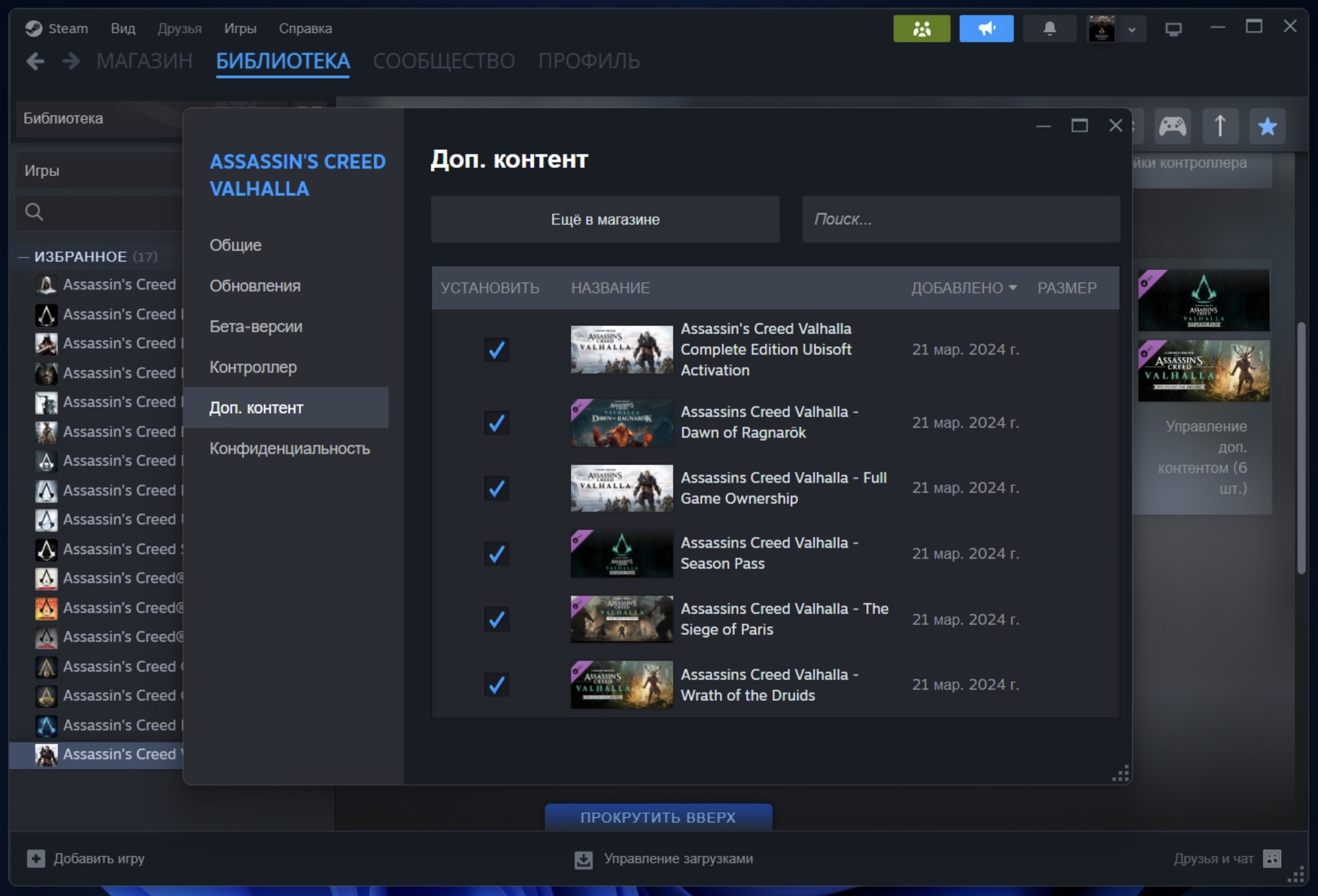Click the library search magnifier icon
The height and width of the screenshot is (896, 1318).
coord(34,212)
